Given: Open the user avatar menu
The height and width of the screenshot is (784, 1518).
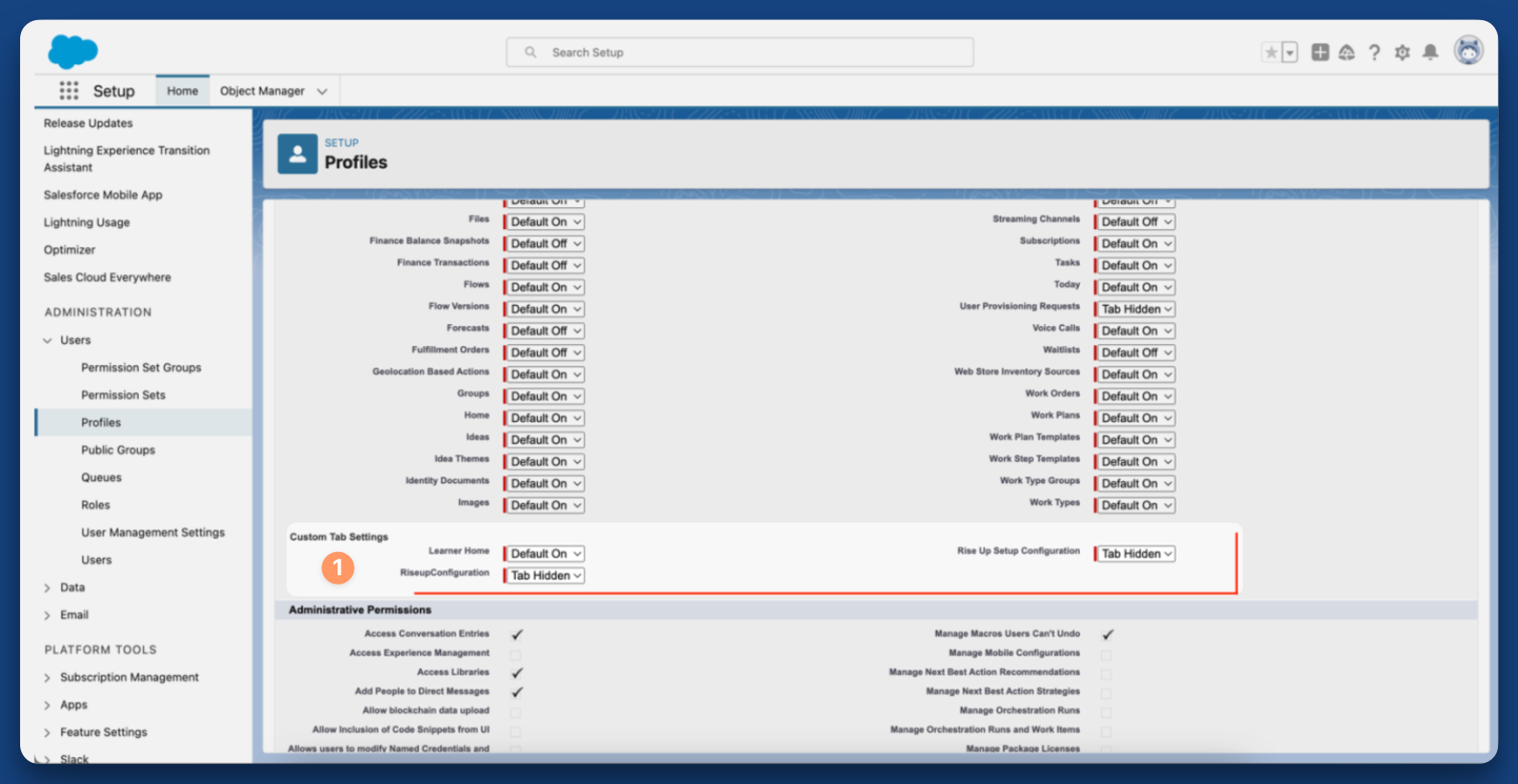Looking at the screenshot, I should pyautogui.click(x=1468, y=51).
